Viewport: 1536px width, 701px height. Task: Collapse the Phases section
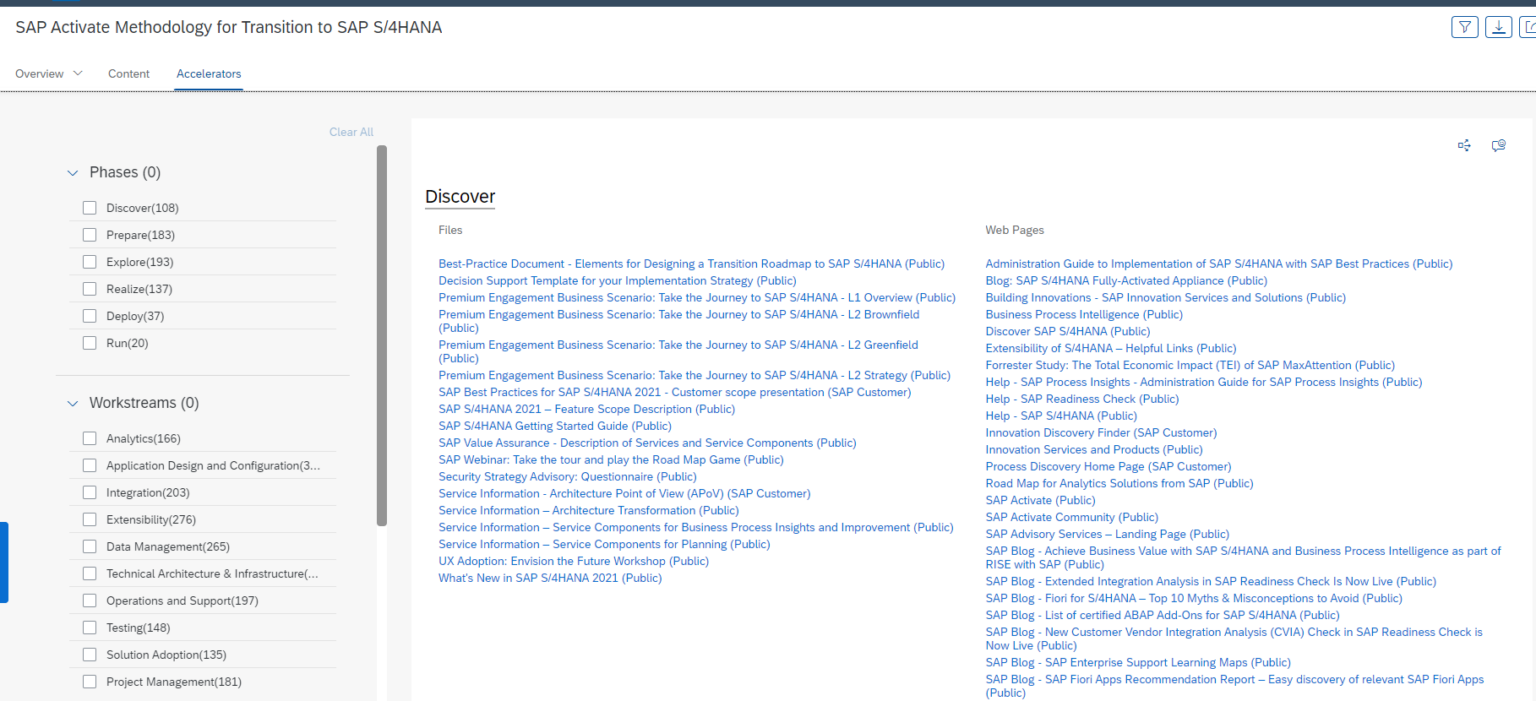(x=72, y=172)
